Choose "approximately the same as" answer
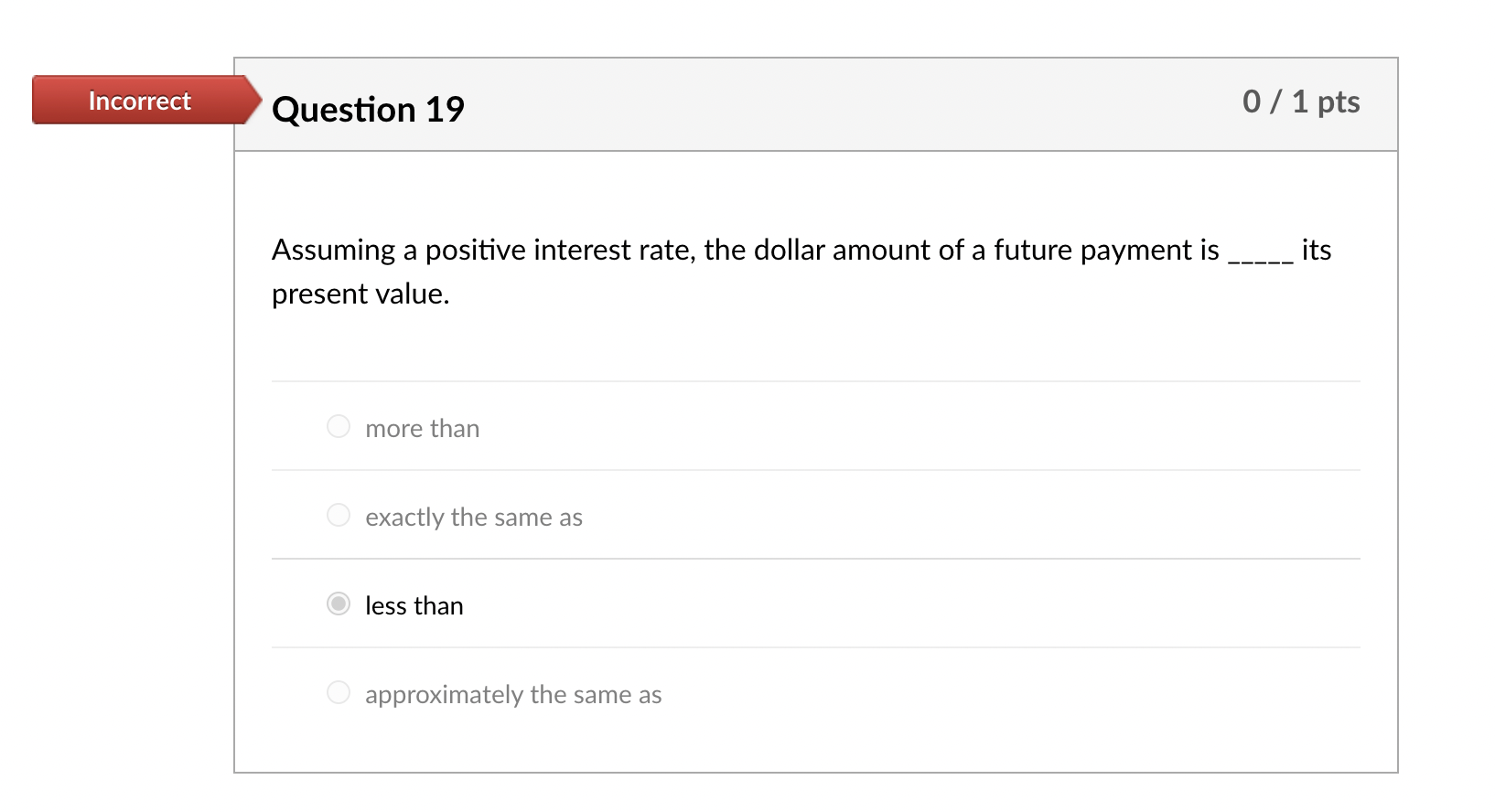Screen dimensions: 1495x812 coord(339,692)
